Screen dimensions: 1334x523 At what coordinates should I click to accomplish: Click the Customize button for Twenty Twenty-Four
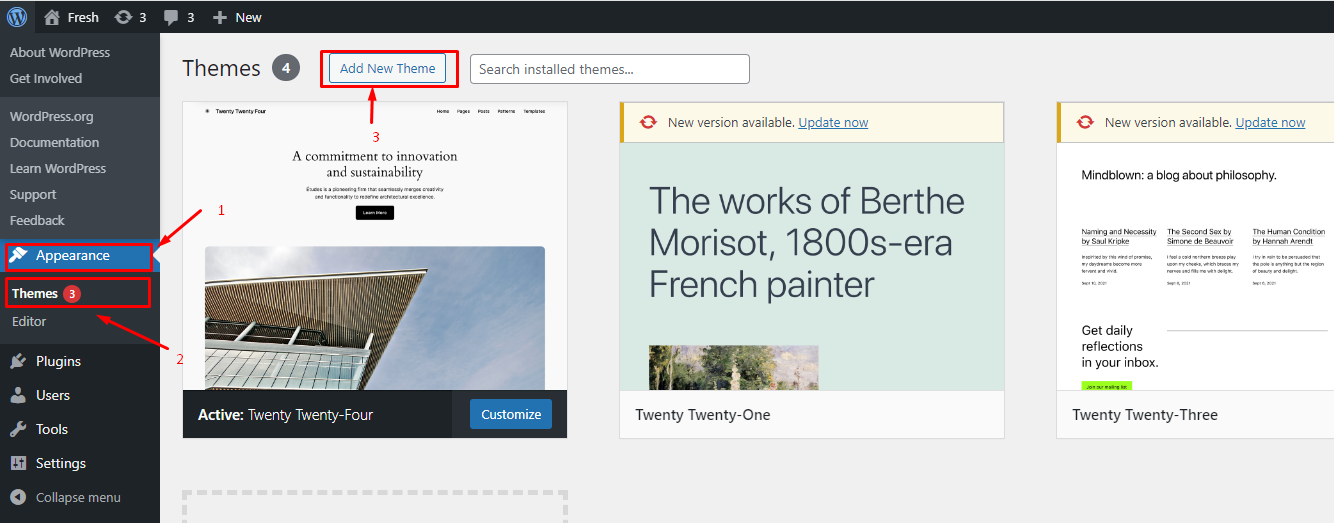click(510, 414)
